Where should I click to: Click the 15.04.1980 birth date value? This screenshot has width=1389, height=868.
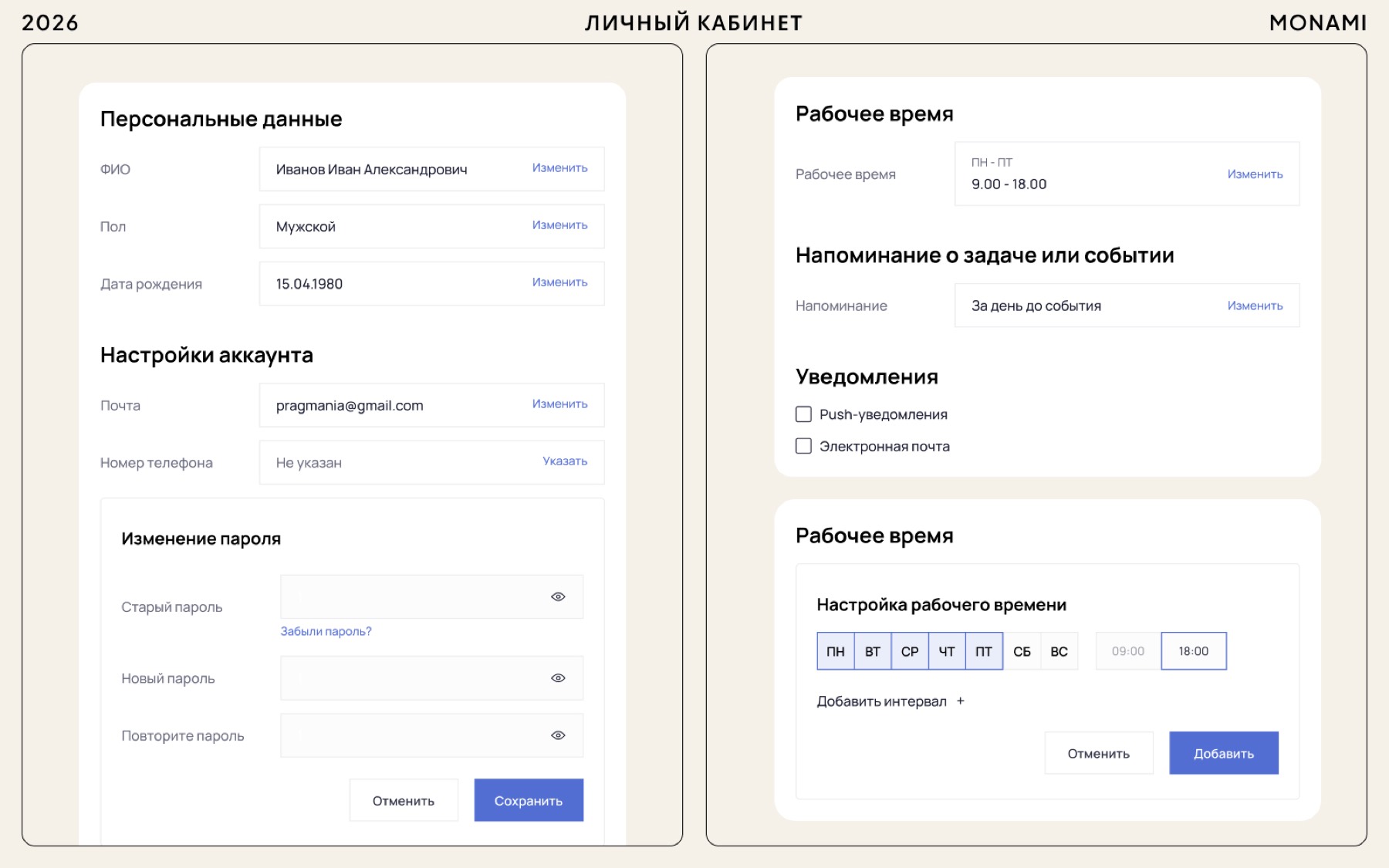(309, 284)
